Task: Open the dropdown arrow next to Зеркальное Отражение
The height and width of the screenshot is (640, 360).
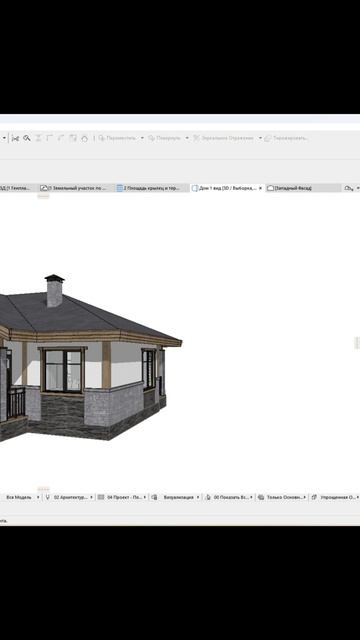Action: 260,138
